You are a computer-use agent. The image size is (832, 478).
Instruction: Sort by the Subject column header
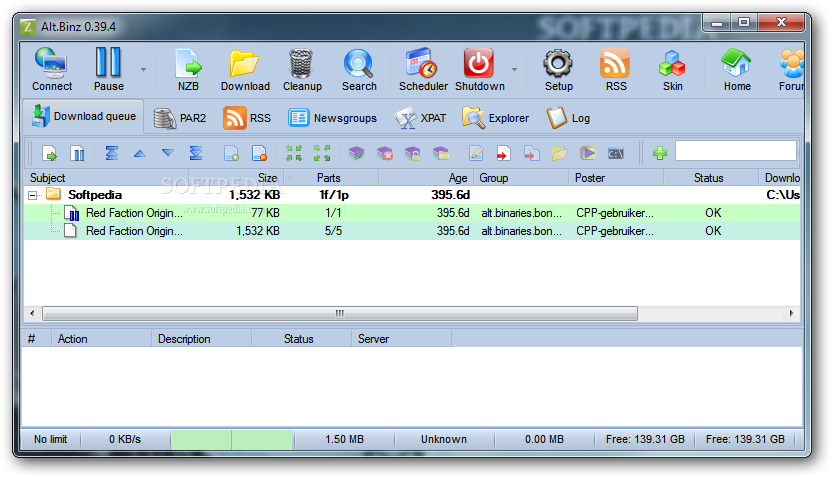click(106, 178)
